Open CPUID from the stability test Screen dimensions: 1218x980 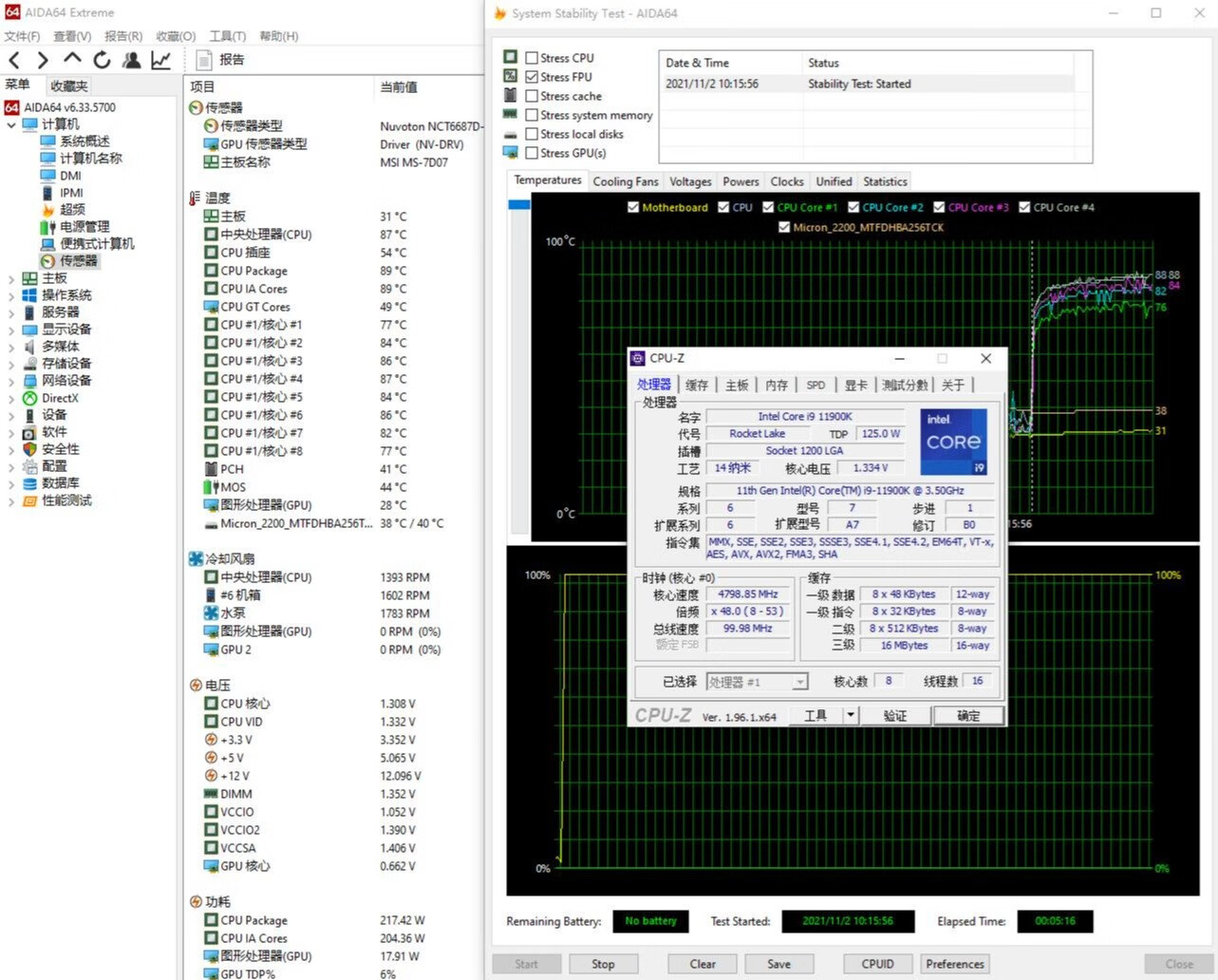(877, 964)
